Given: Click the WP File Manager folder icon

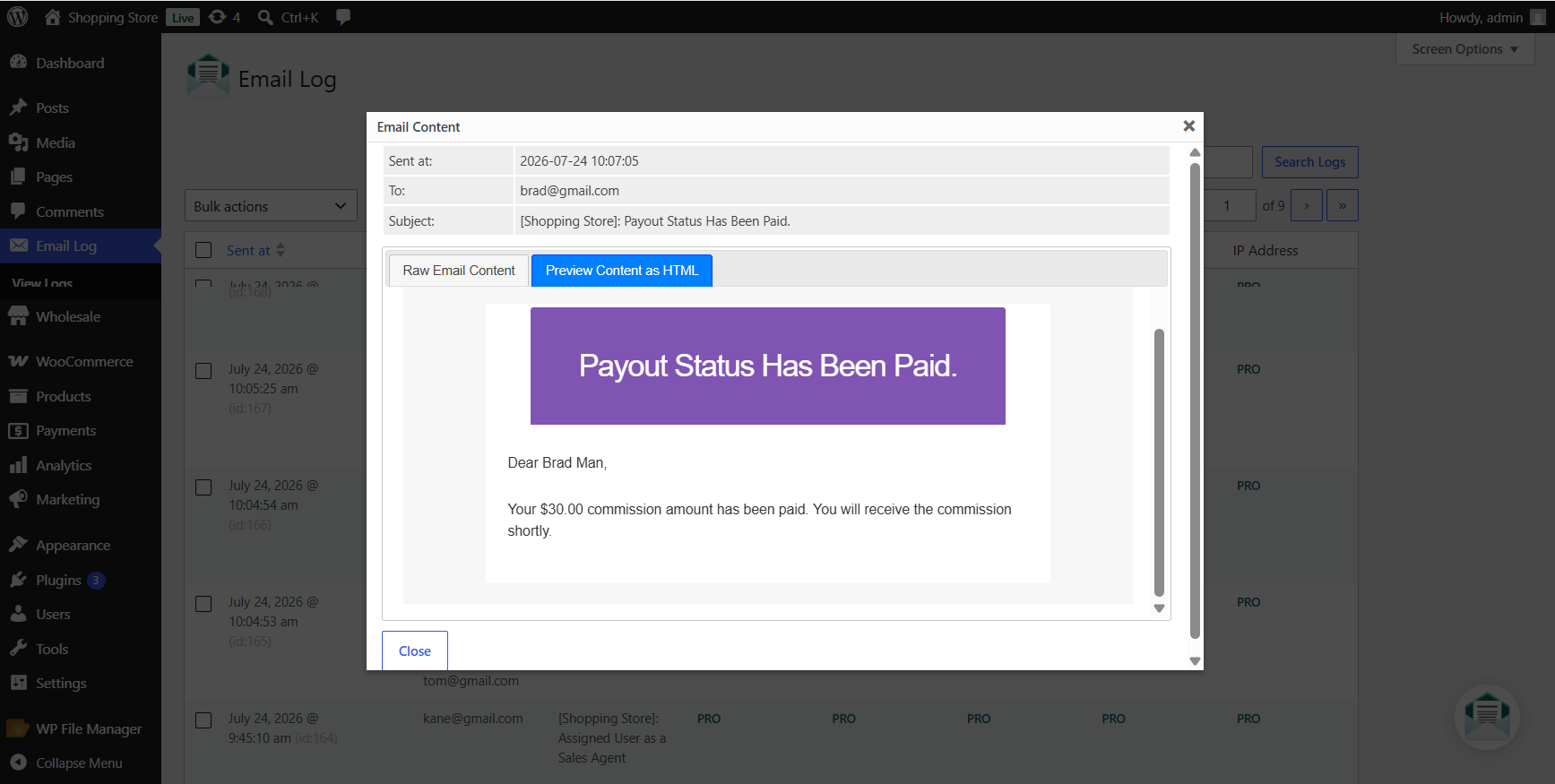Looking at the screenshot, I should point(18,728).
